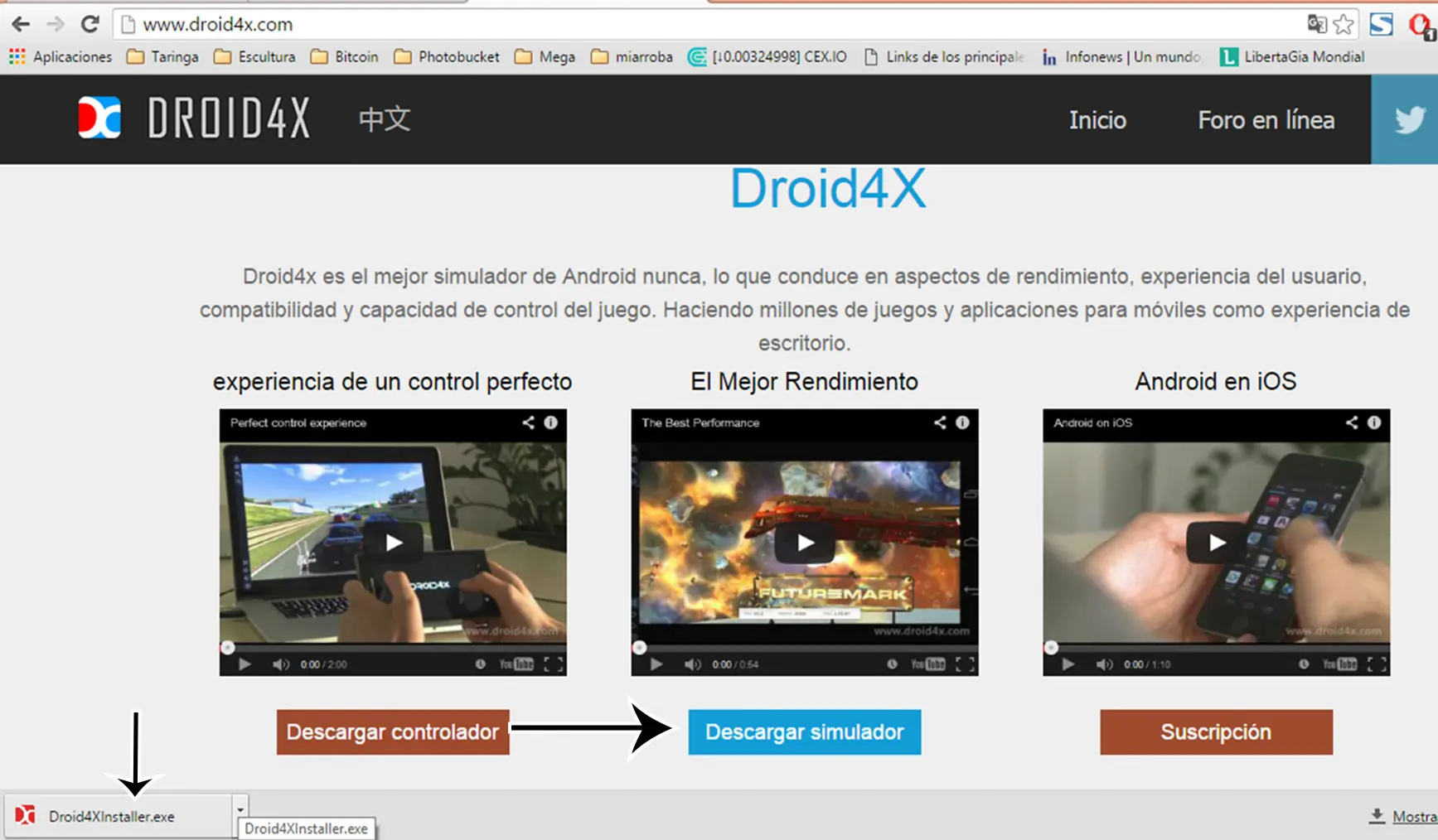Bookmark this page with the star icon
Viewport: 1438px width, 840px height.
coord(1344,24)
